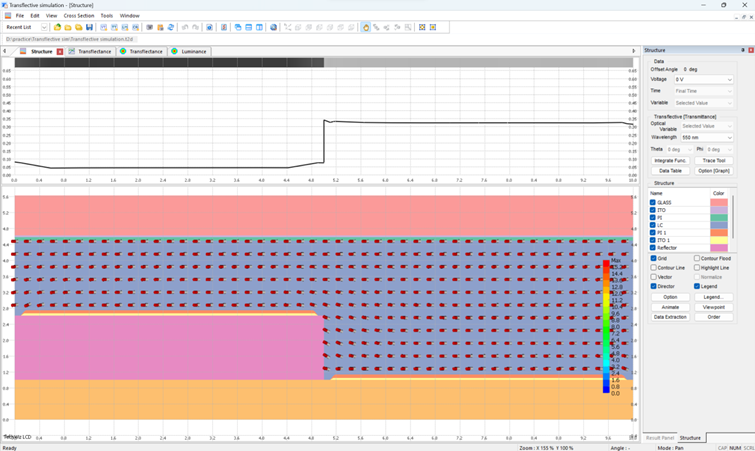Click the tile windows vertically icon
Screen dimensions: 755x451
[259, 27]
